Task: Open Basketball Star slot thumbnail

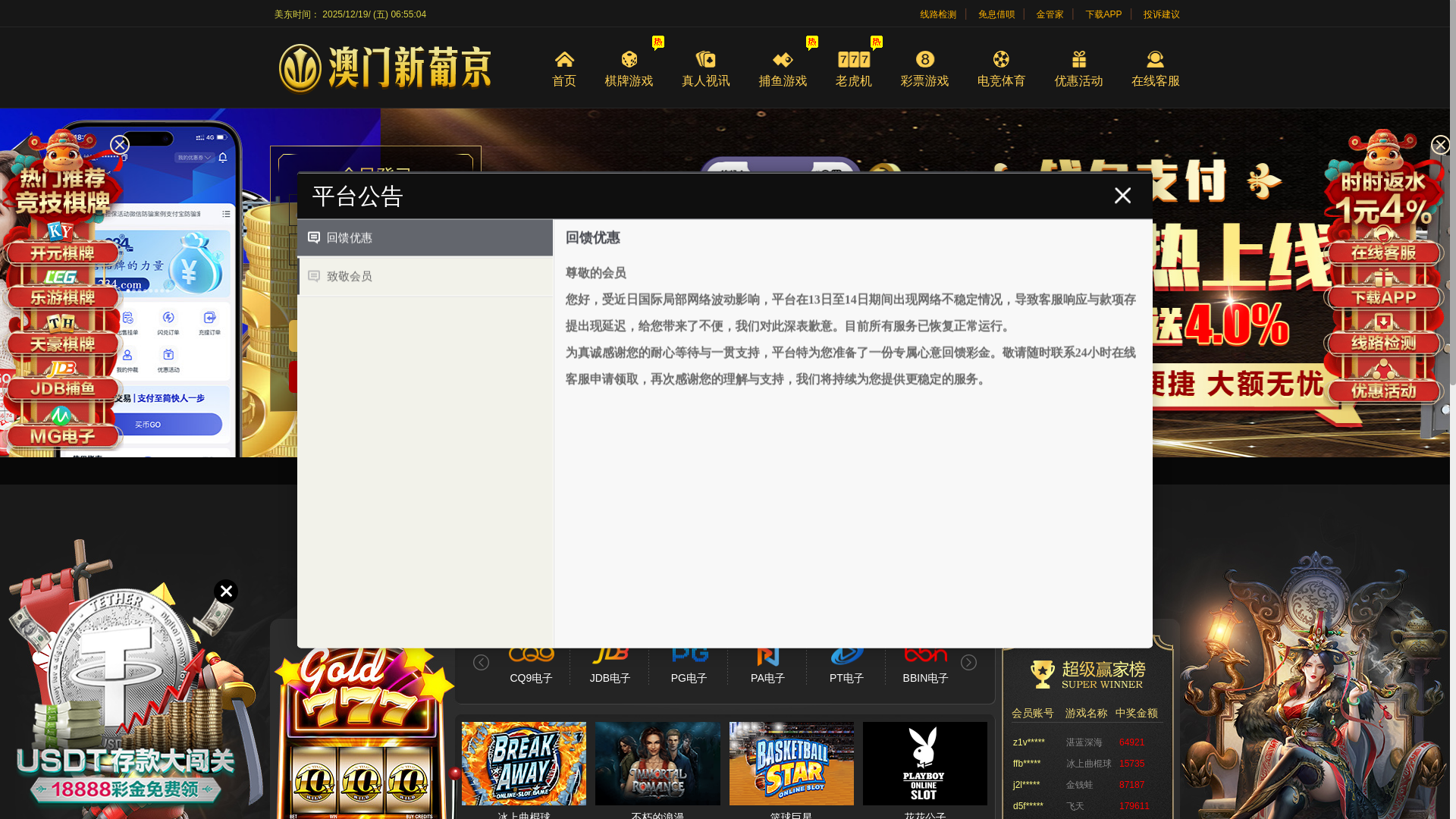Action: pyautogui.click(x=792, y=764)
